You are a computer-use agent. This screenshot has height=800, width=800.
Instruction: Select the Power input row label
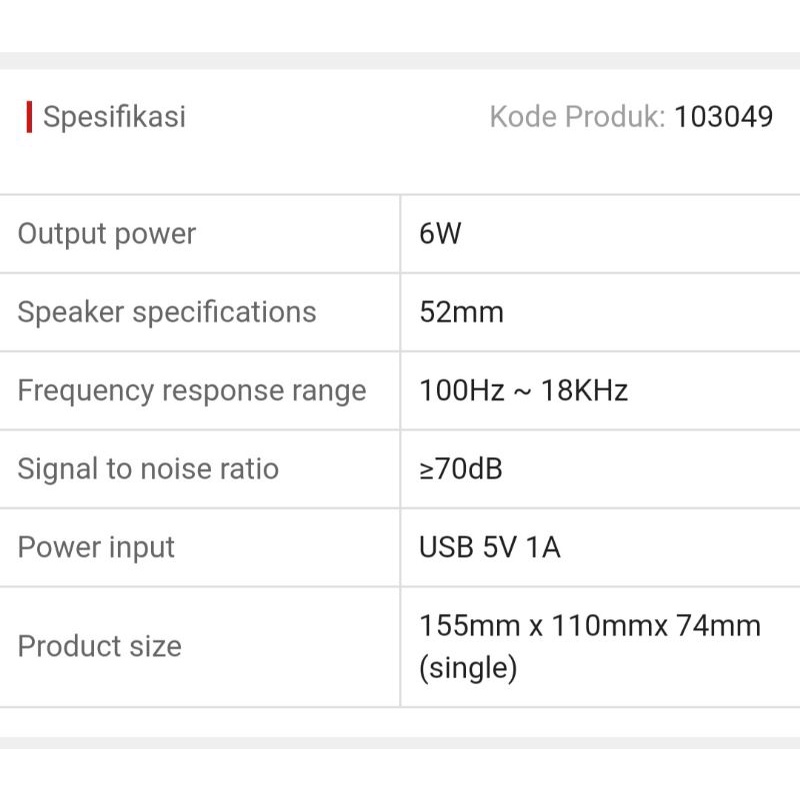point(96,547)
